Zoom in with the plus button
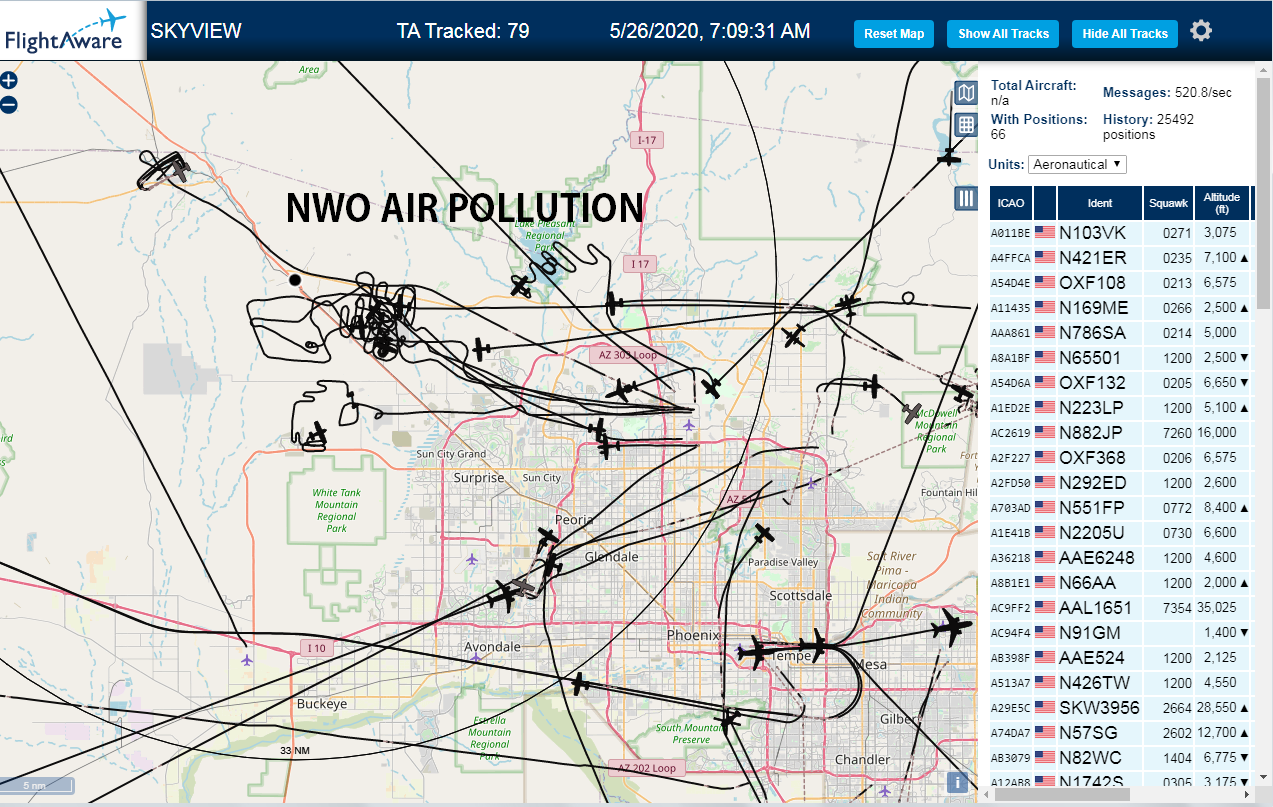The image size is (1273, 807). pos(9,81)
